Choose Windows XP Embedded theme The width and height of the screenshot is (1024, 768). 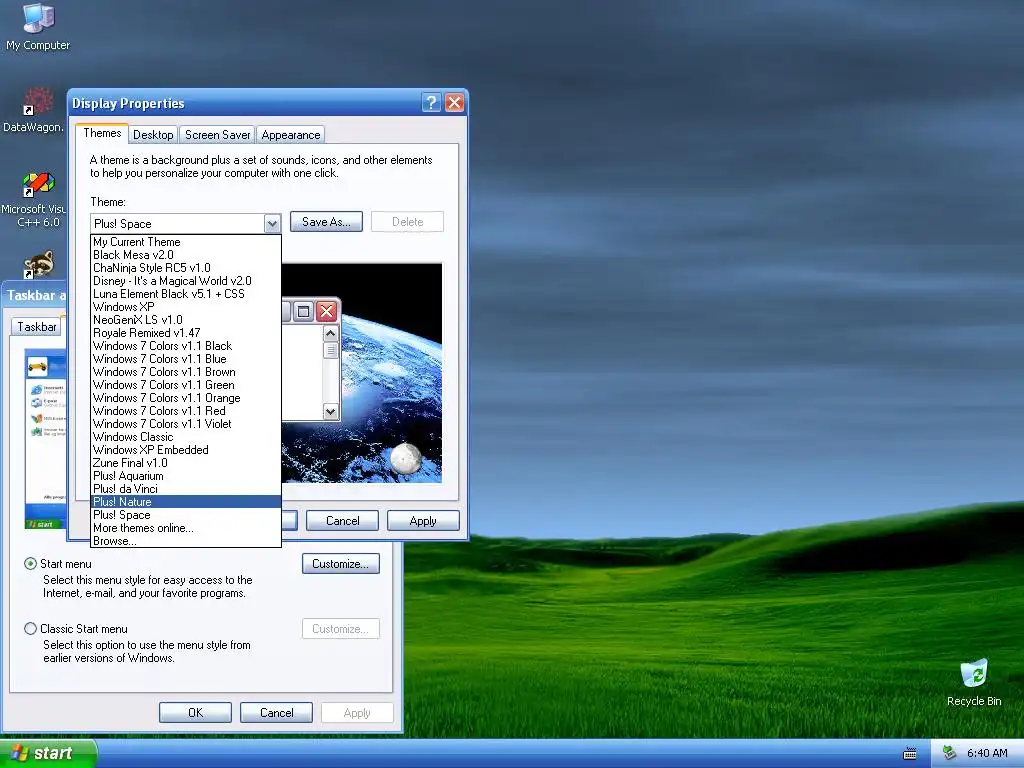185,450
